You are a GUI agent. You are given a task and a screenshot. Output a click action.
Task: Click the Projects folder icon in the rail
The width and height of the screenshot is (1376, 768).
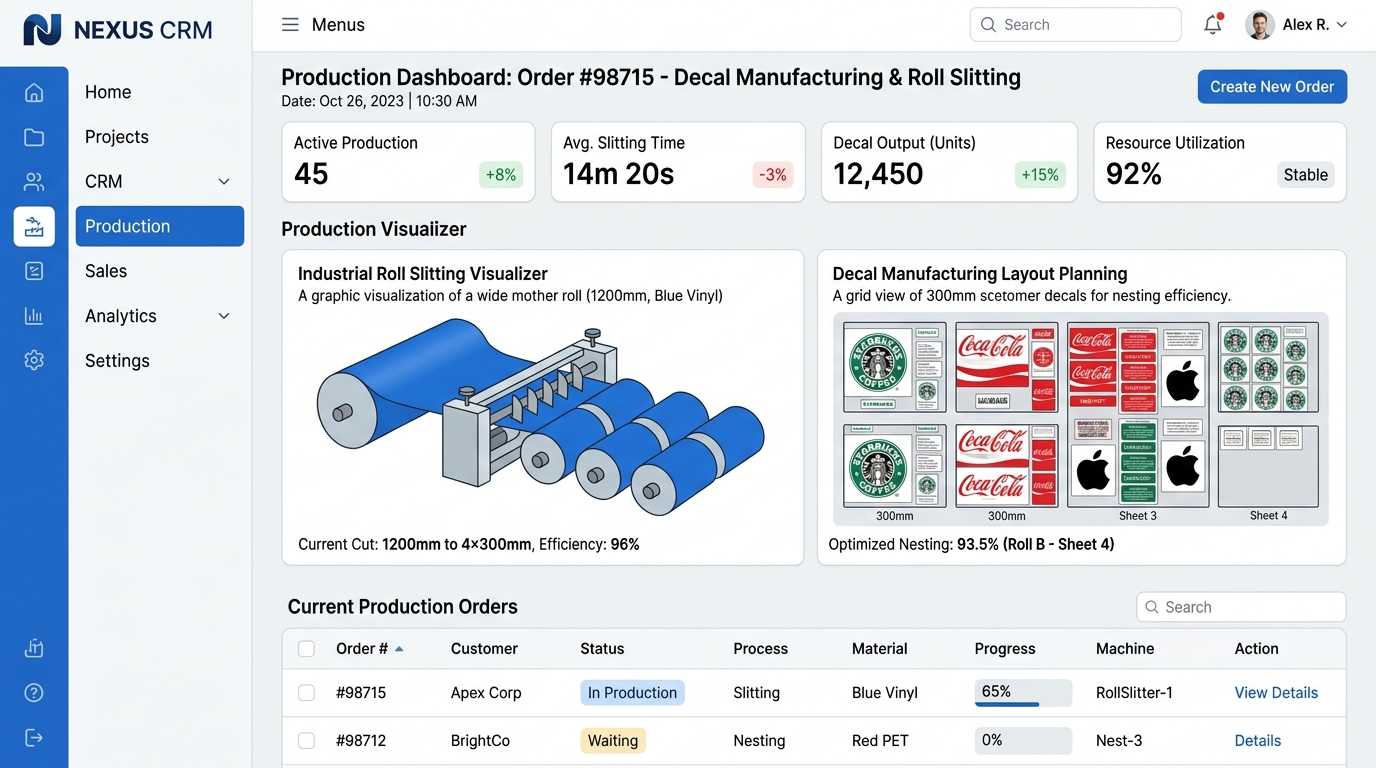(x=34, y=137)
